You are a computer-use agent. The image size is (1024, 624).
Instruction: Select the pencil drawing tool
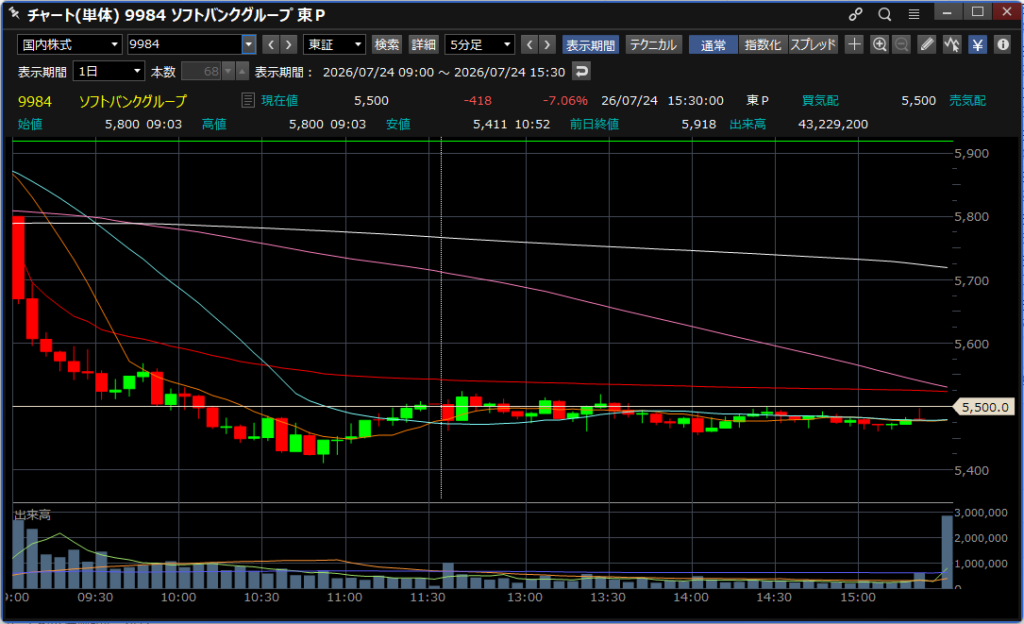coord(927,44)
